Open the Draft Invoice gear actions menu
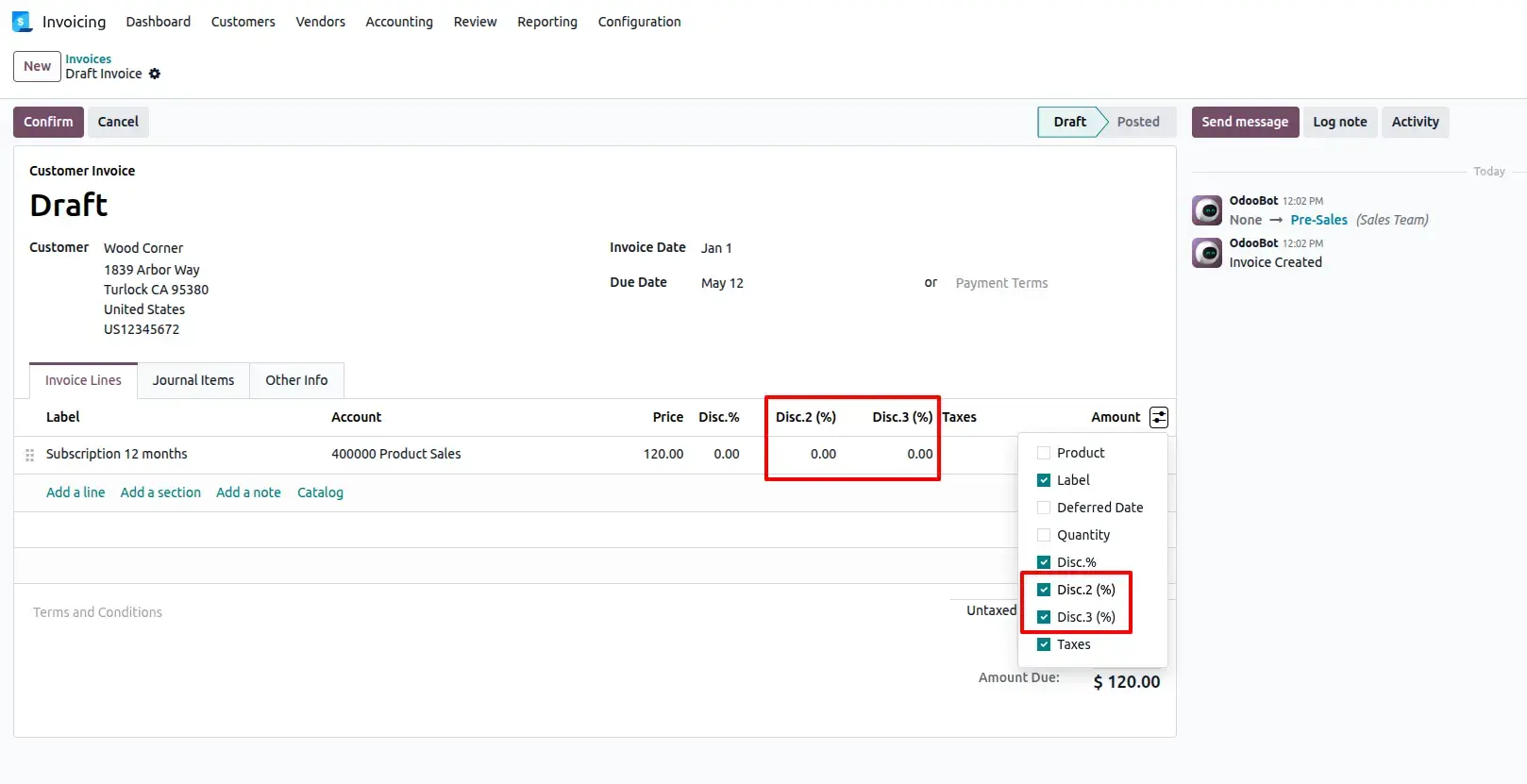Screen dimensions: 1527x784 pyautogui.click(x=155, y=74)
